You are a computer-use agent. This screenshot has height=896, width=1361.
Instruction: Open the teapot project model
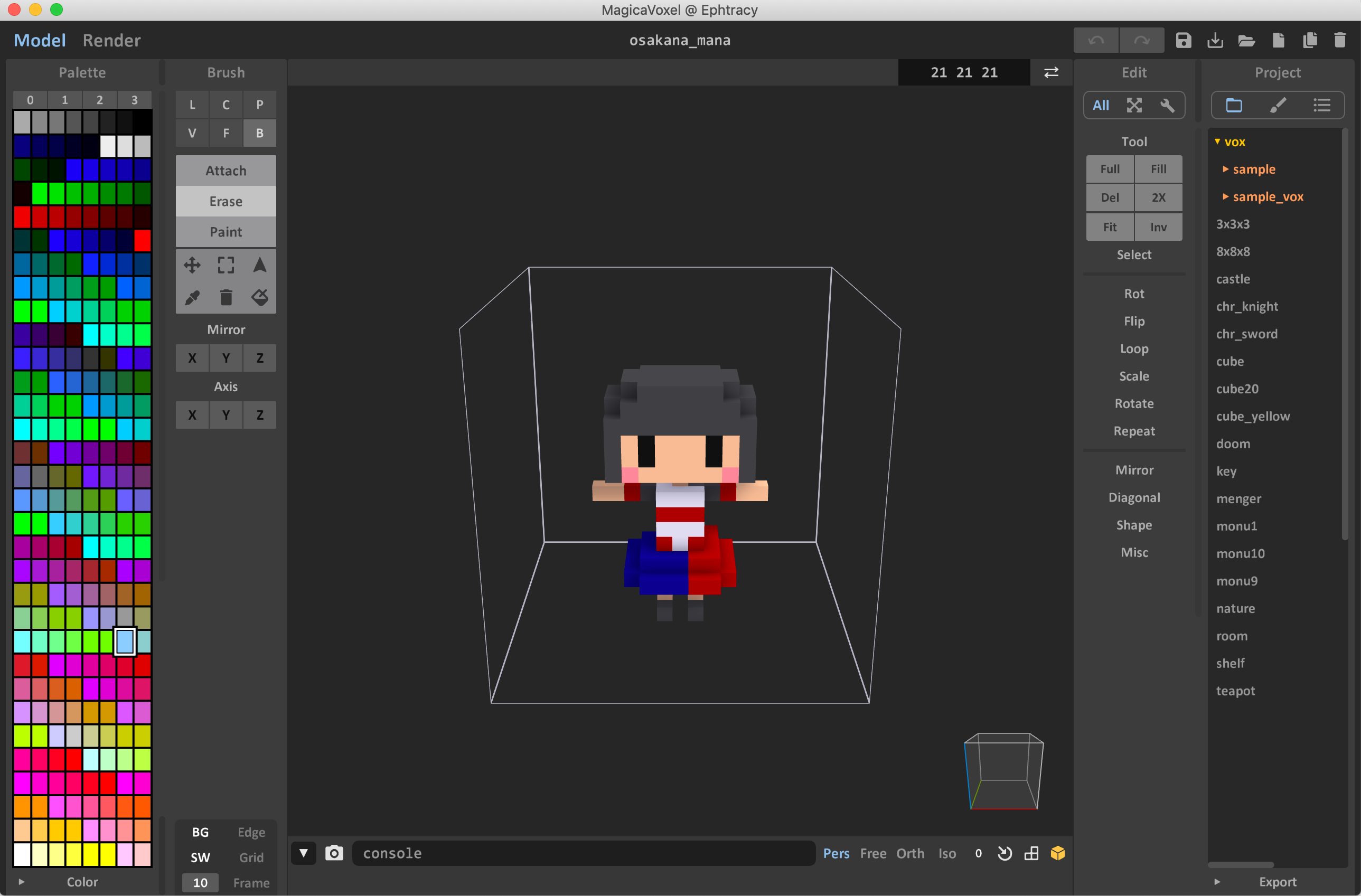pos(1236,691)
